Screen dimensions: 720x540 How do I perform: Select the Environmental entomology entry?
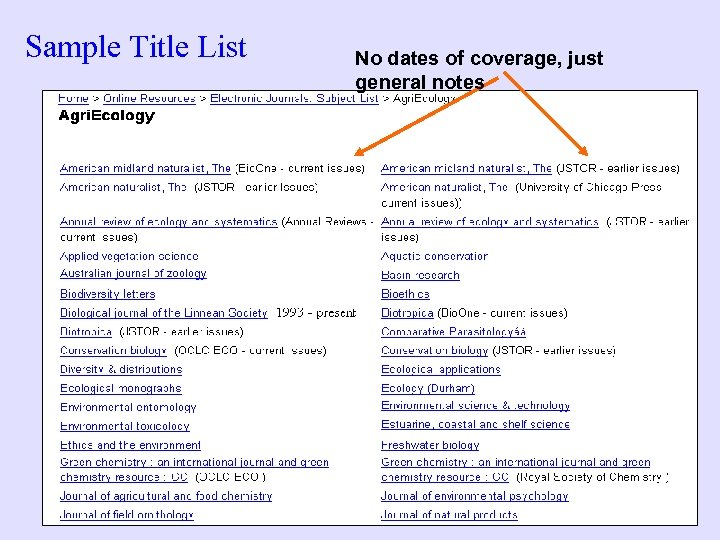tap(128, 407)
